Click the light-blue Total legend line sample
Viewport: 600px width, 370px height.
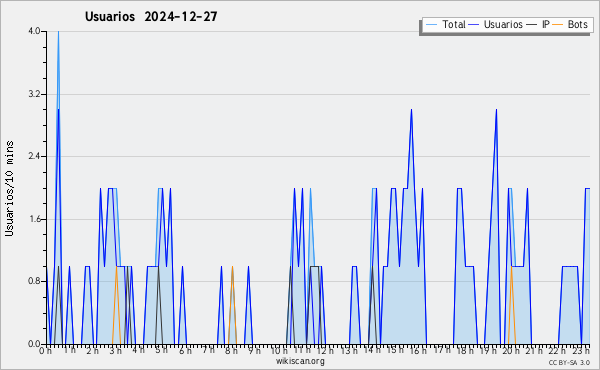pyautogui.click(x=431, y=25)
